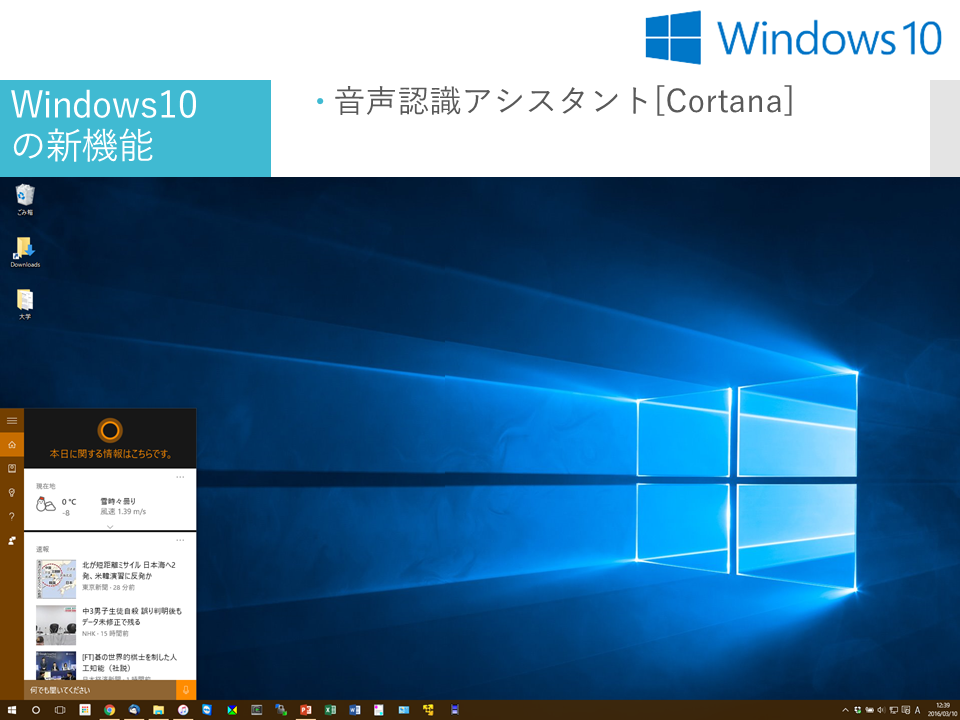Viewport: 960px width, 720px height.
Task: Click the 風速 1.39 m/s text
Action: pos(123,511)
